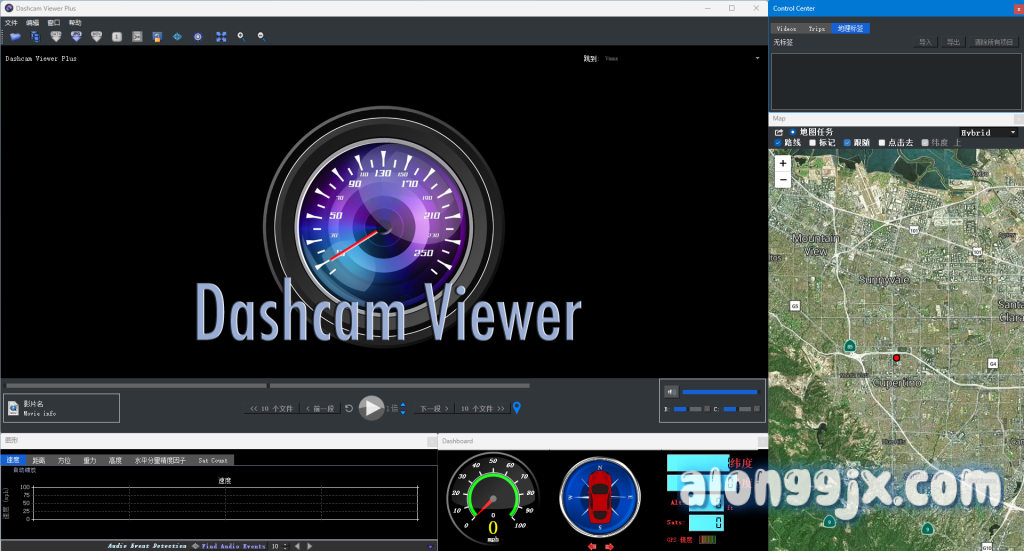Mute audio with the speaker icon
The height and width of the screenshot is (551, 1024).
pos(671,392)
